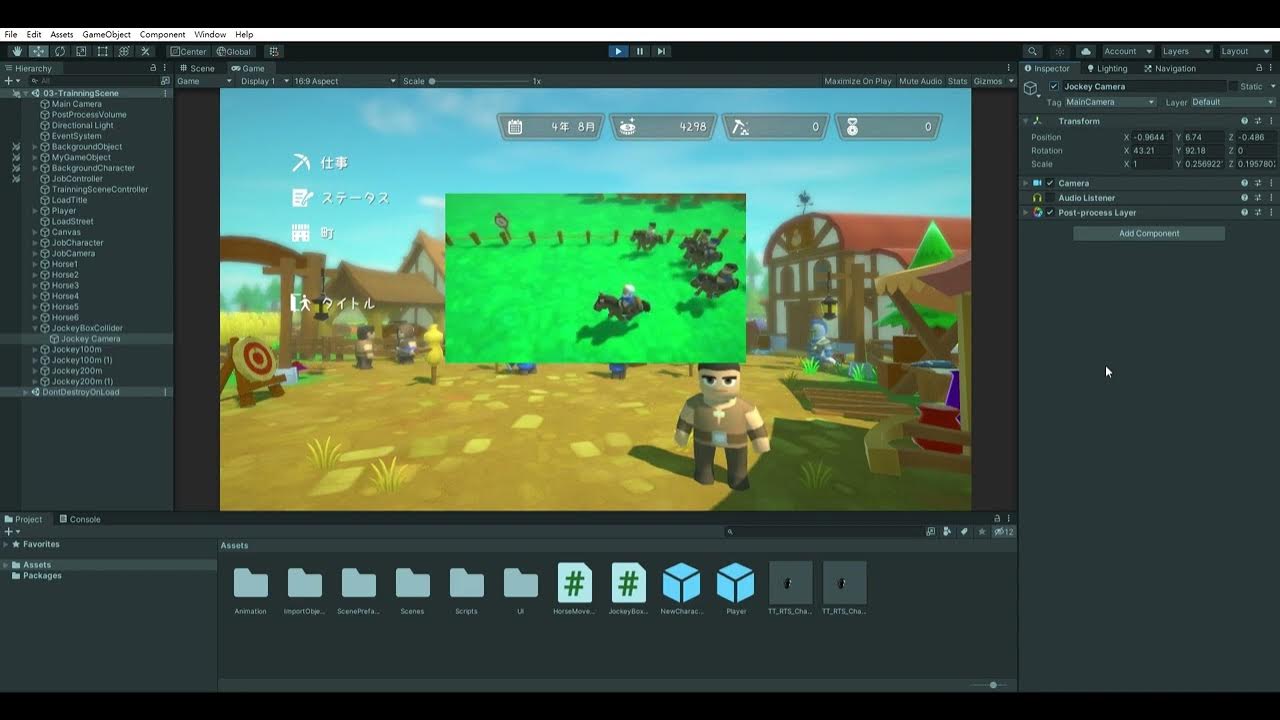The height and width of the screenshot is (720, 1280).
Task: Click the ステータス menu option in game
Action: pyautogui.click(x=340, y=198)
